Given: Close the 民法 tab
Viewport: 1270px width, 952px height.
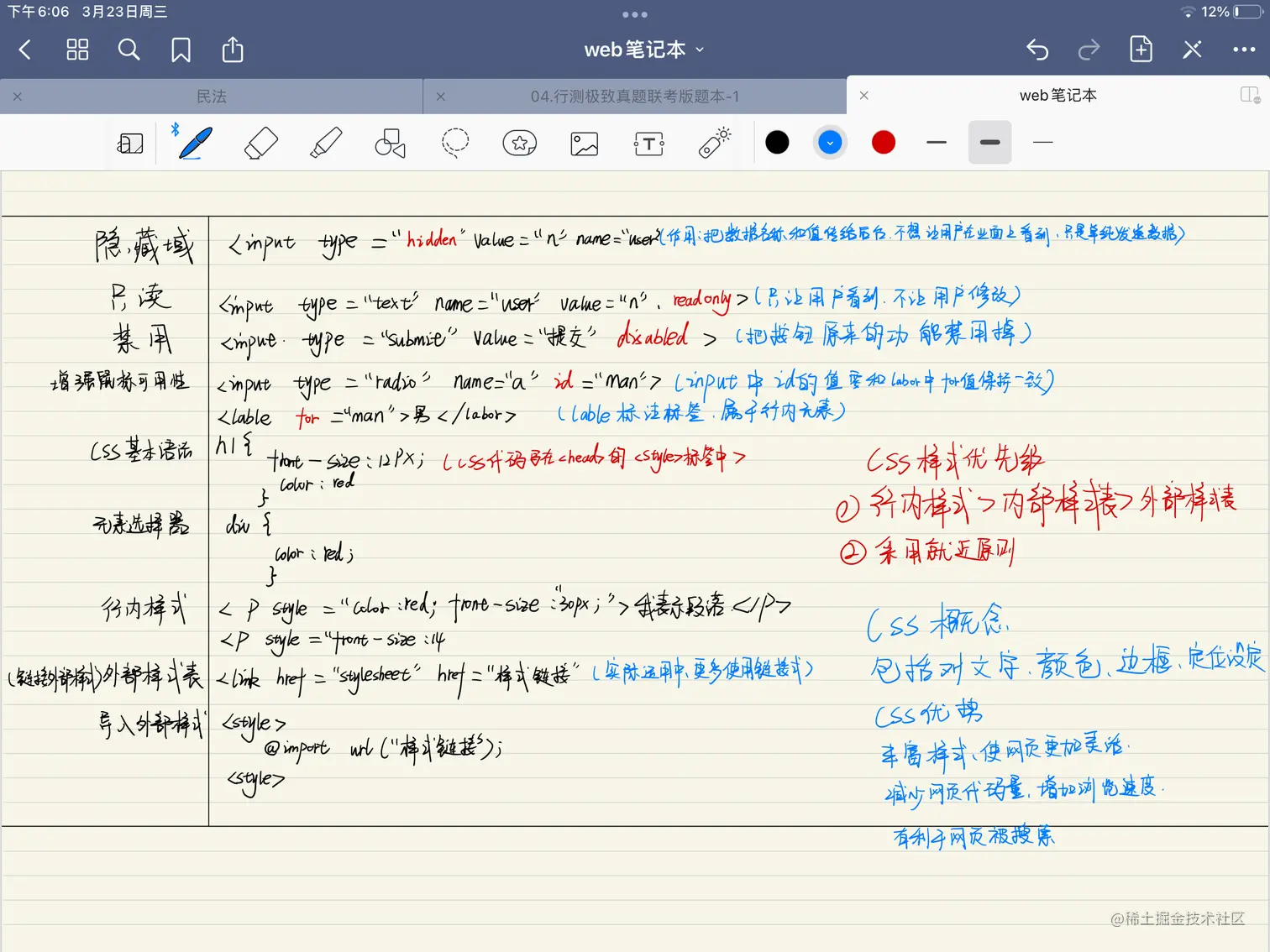Looking at the screenshot, I should pyautogui.click(x=18, y=97).
